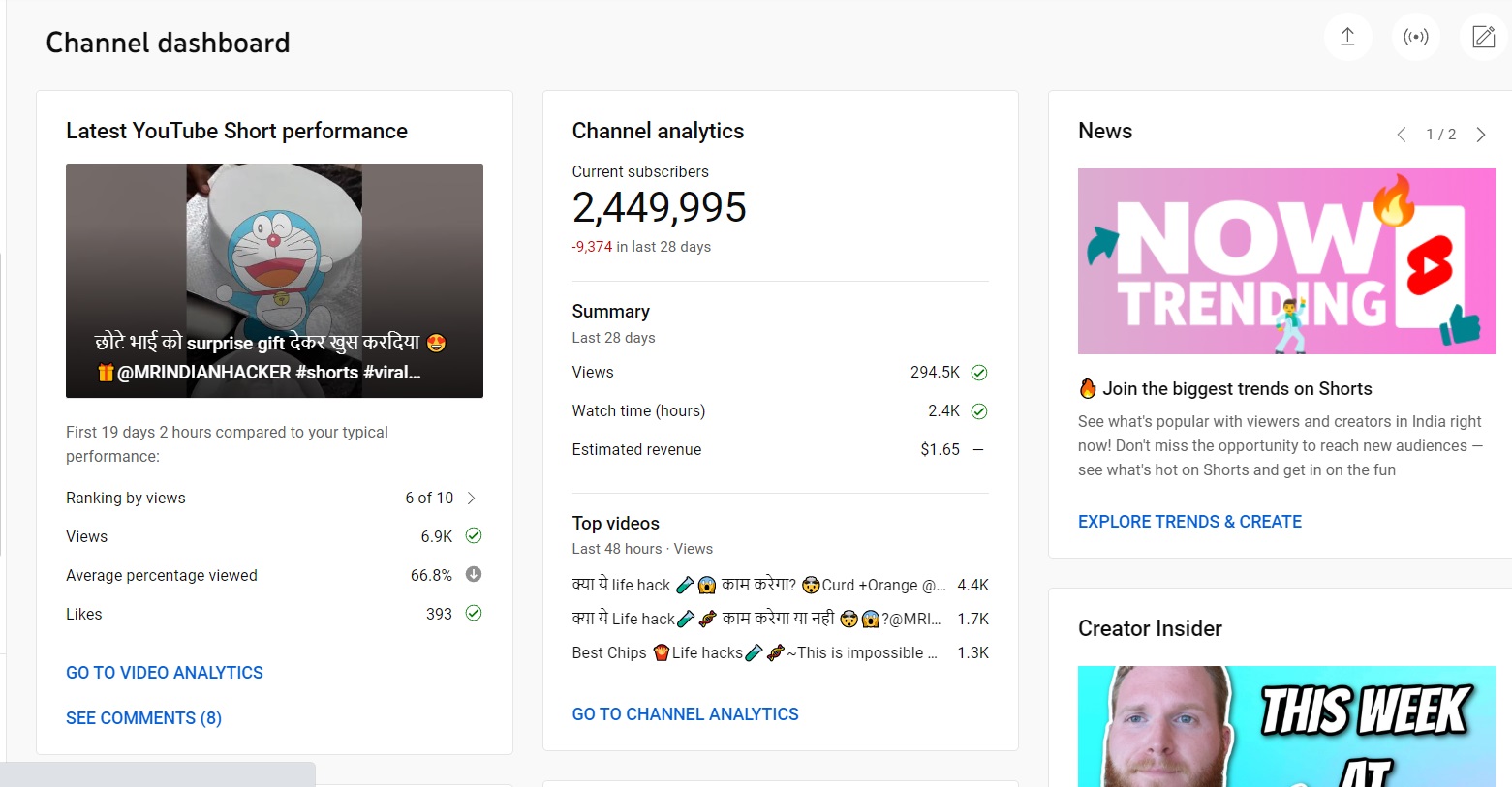The width and height of the screenshot is (1512, 787).
Task: Go to next News slide
Action: click(1480, 135)
